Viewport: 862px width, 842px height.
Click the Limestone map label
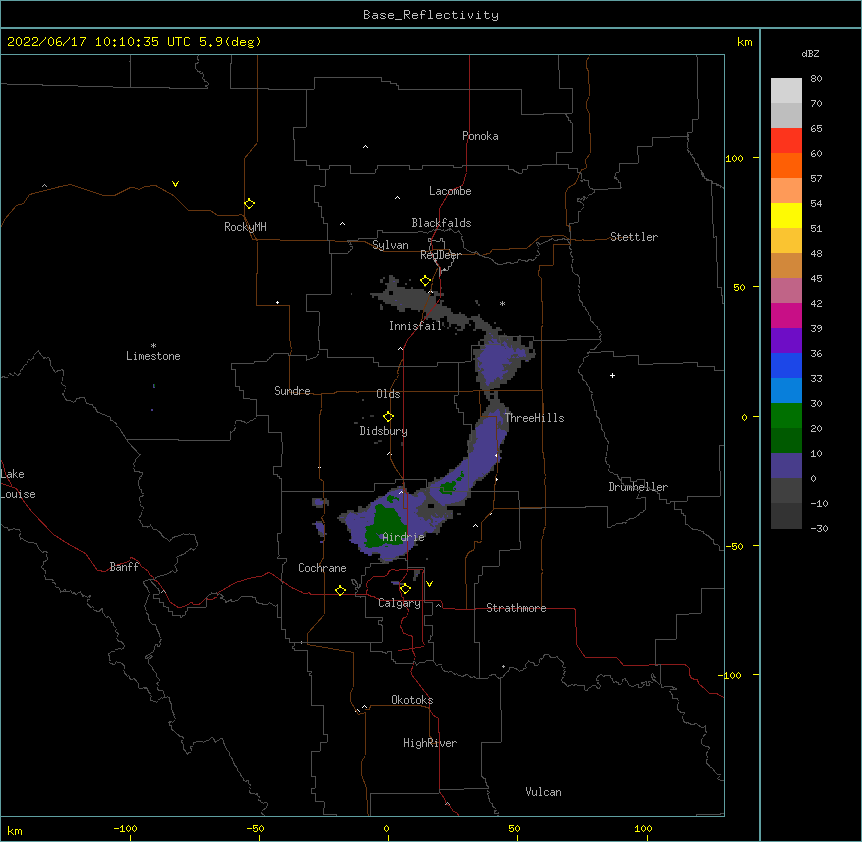tap(153, 356)
